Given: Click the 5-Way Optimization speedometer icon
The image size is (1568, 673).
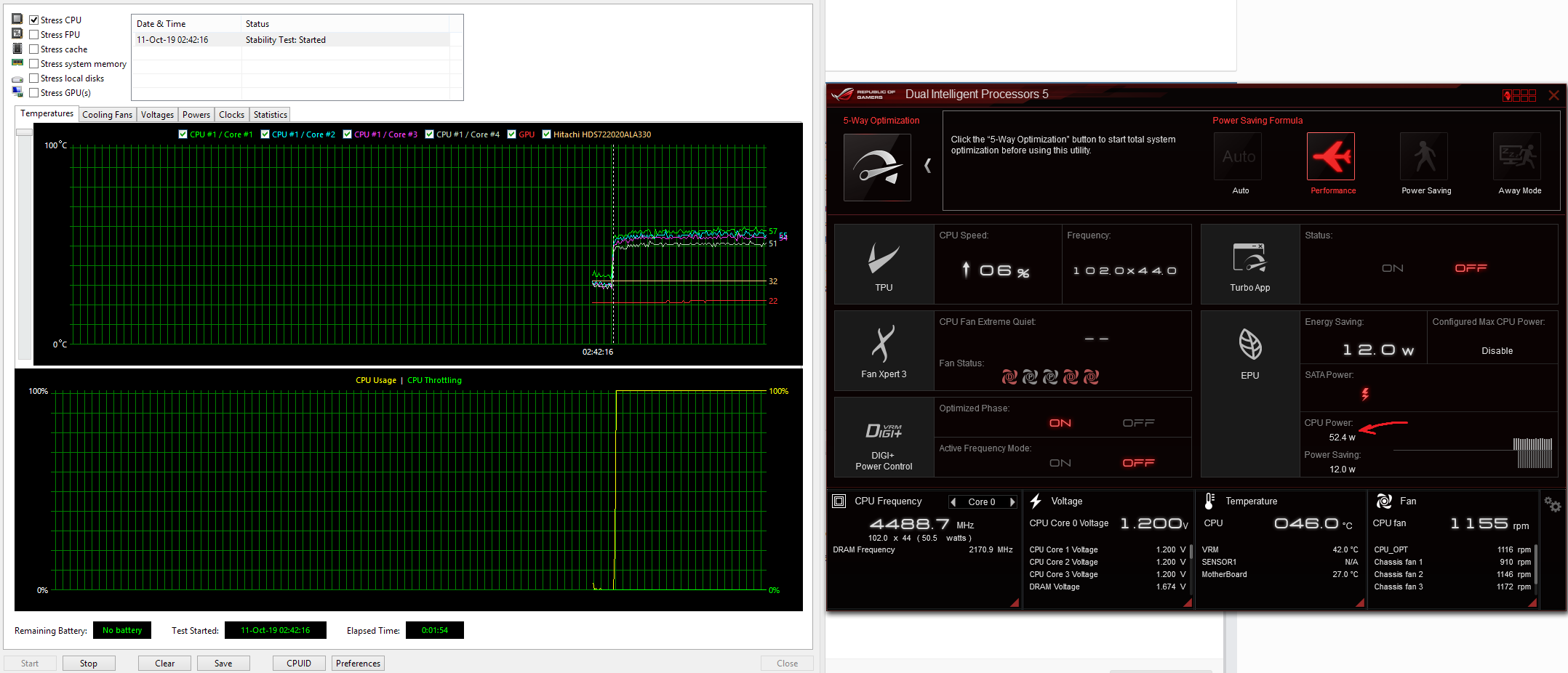Looking at the screenshot, I should pos(877,167).
